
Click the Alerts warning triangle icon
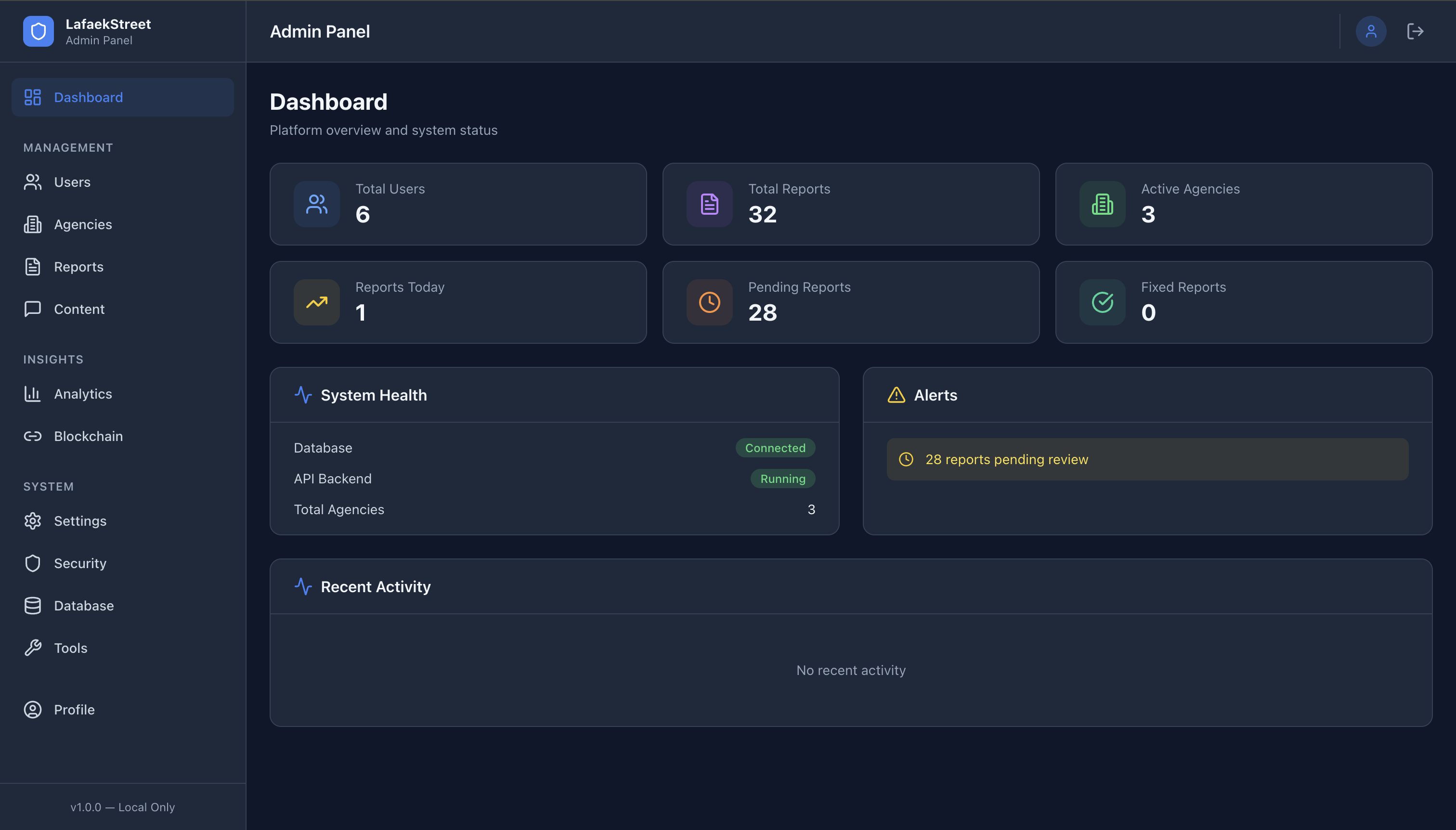tap(895, 394)
